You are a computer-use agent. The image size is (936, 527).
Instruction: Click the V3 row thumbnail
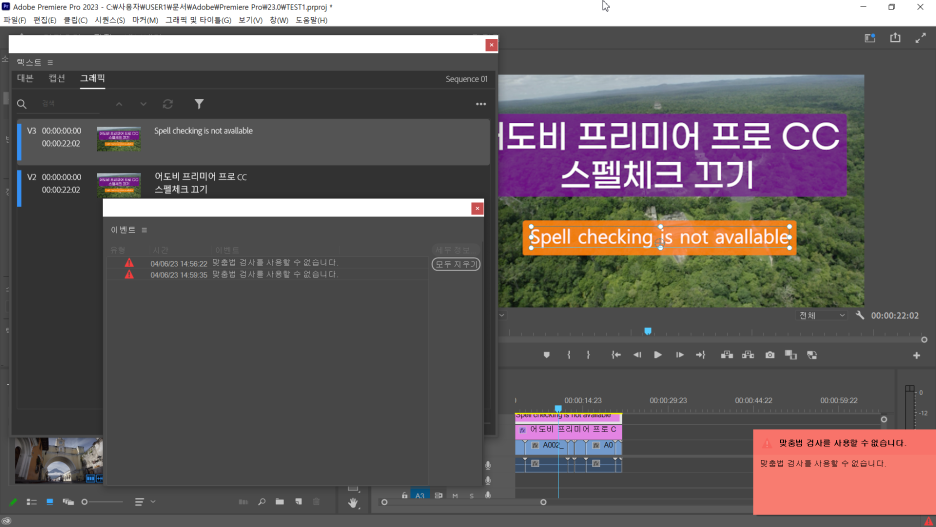[x=119, y=138]
